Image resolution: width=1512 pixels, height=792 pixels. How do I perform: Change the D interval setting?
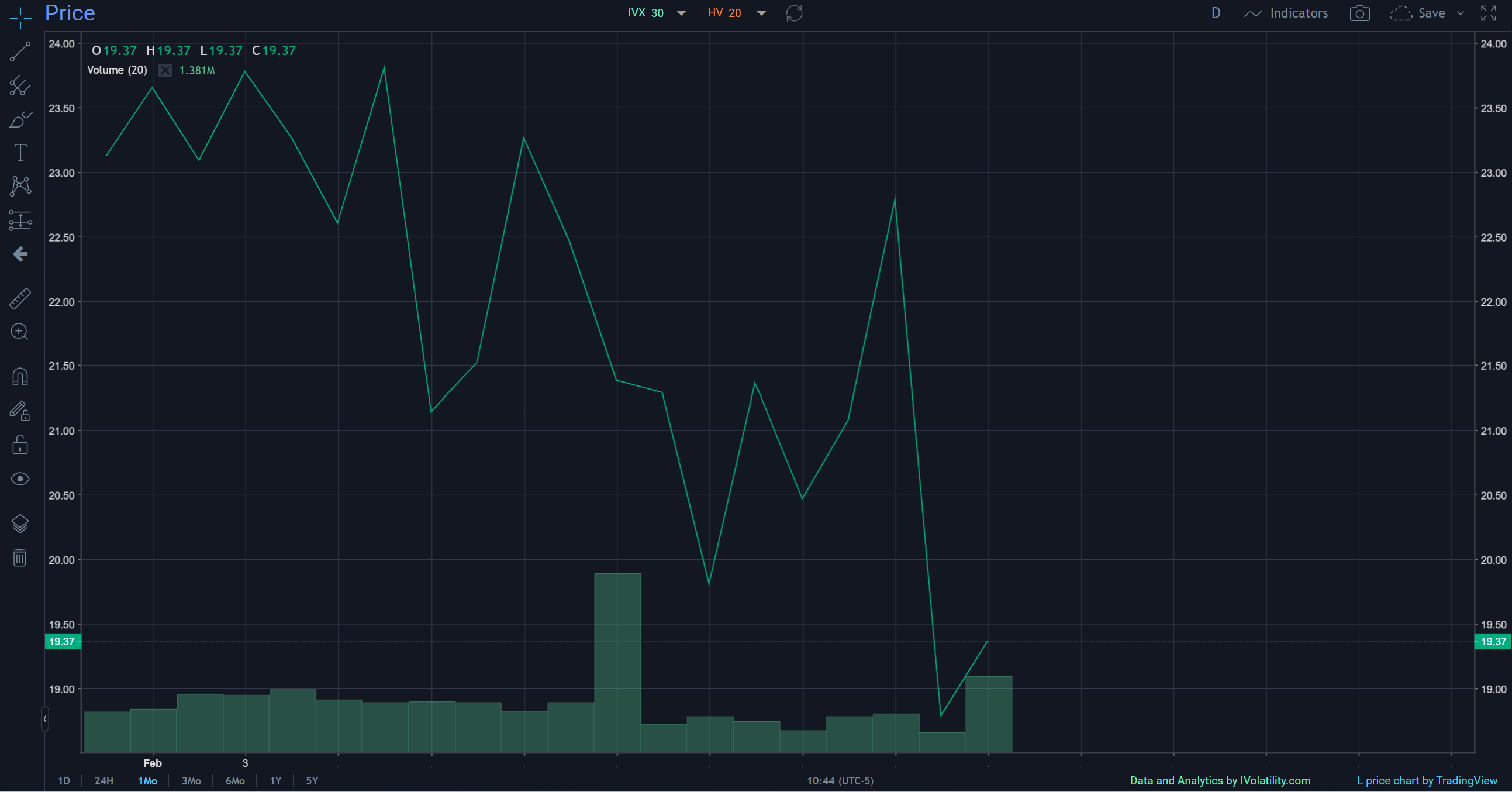[x=1216, y=13]
